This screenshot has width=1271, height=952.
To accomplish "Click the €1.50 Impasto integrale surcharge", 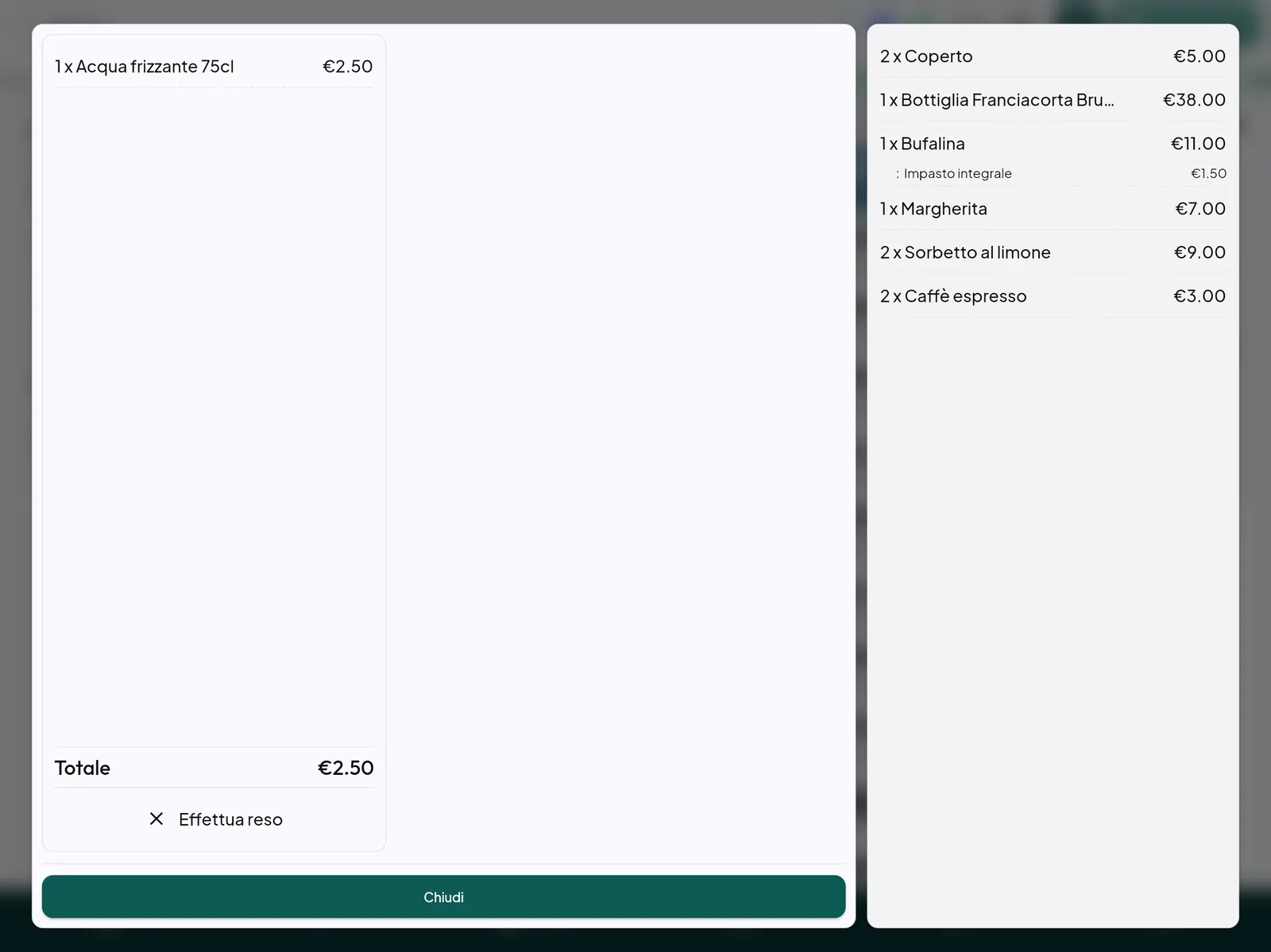I will tap(1208, 173).
